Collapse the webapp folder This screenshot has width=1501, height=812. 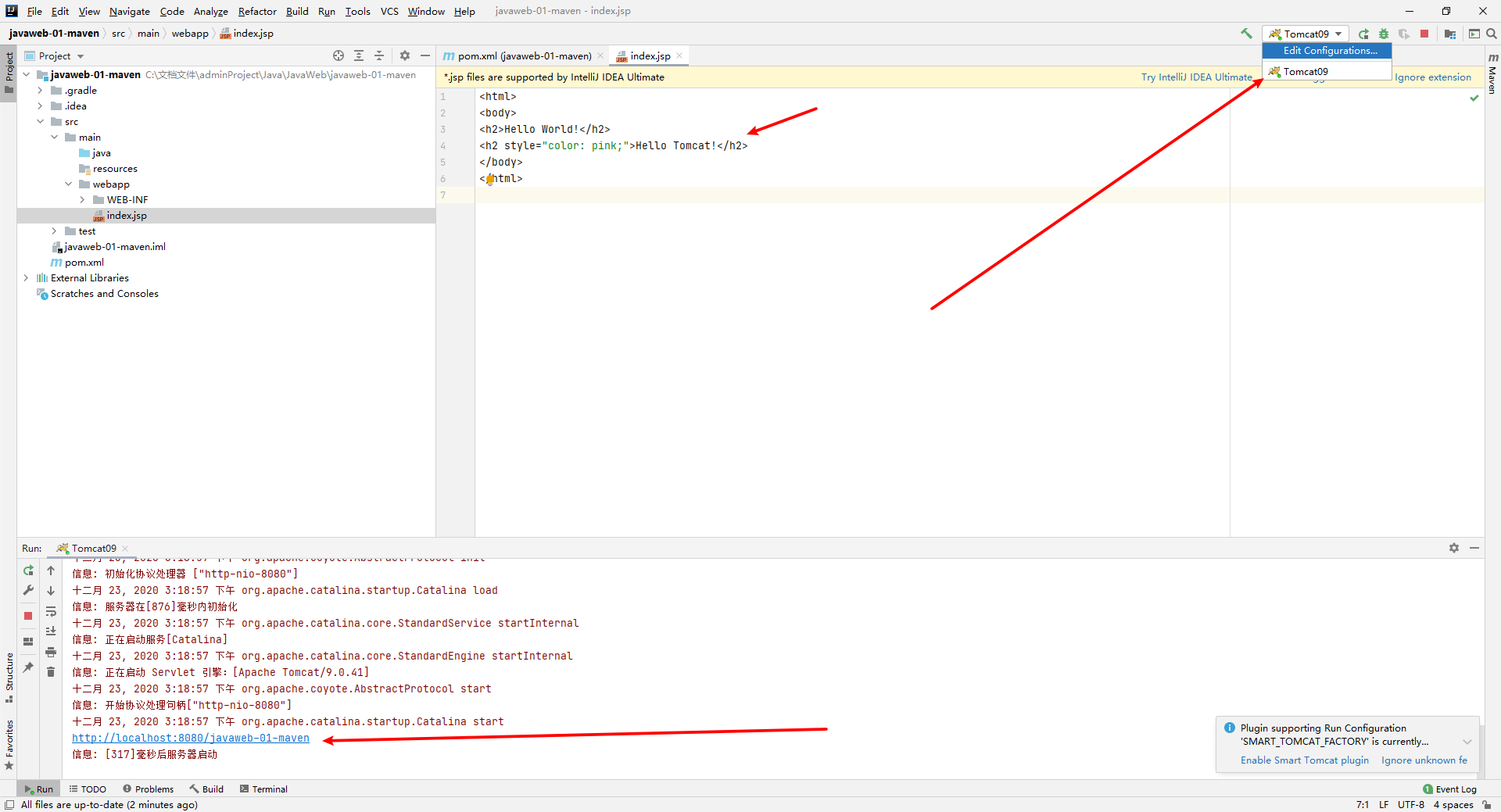coord(68,184)
